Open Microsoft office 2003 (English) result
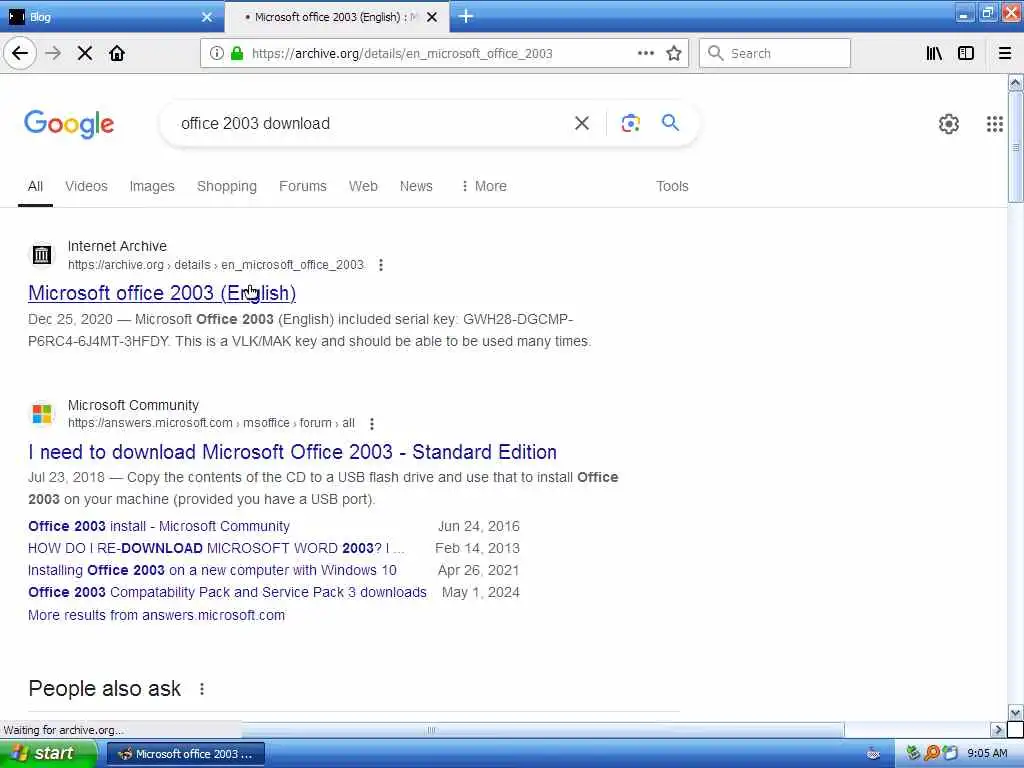Screen dimensions: 1024x768 [162, 293]
